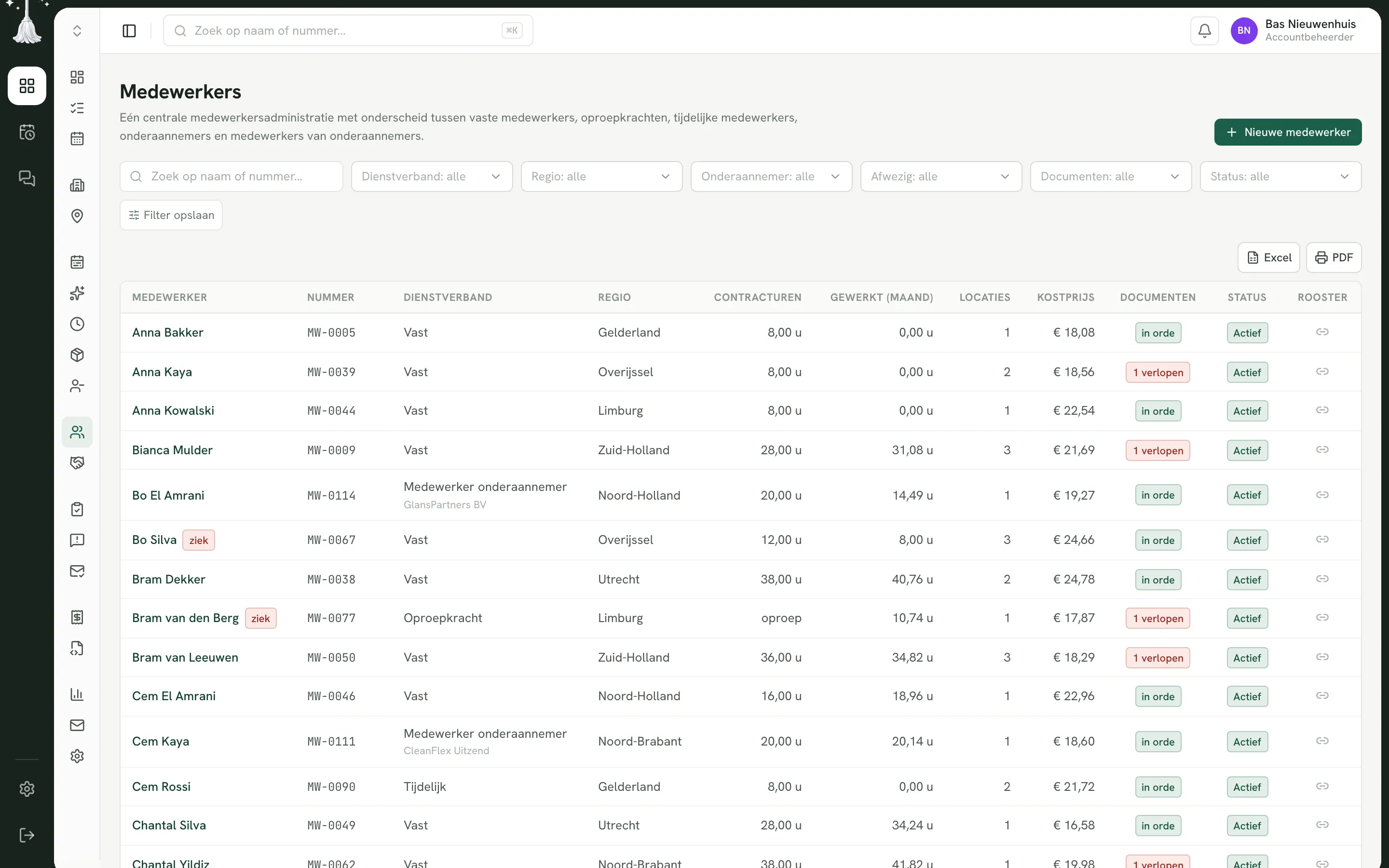Open the Status filter dropdown
1389x868 pixels.
tap(1280, 176)
